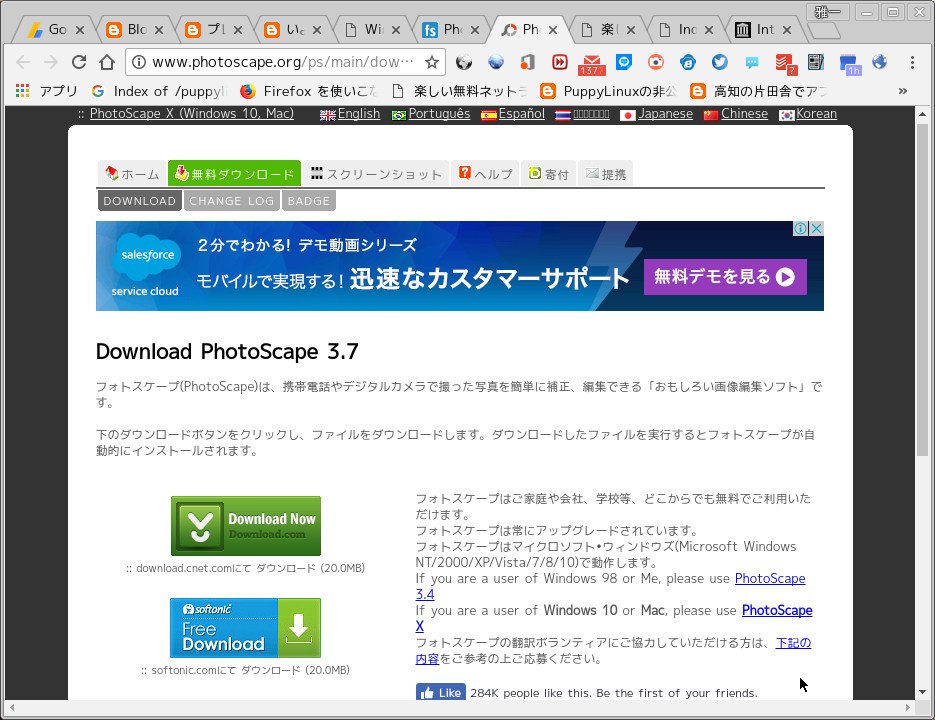
Task: Switch language to English
Action: pos(359,113)
